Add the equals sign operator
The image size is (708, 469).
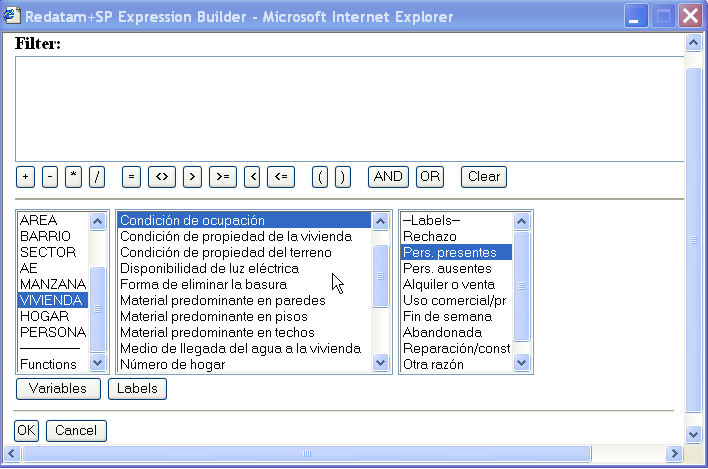[131, 177]
